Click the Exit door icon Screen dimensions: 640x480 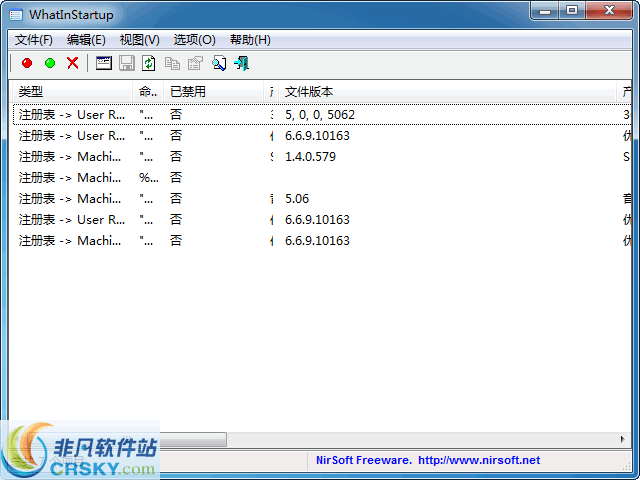point(242,63)
